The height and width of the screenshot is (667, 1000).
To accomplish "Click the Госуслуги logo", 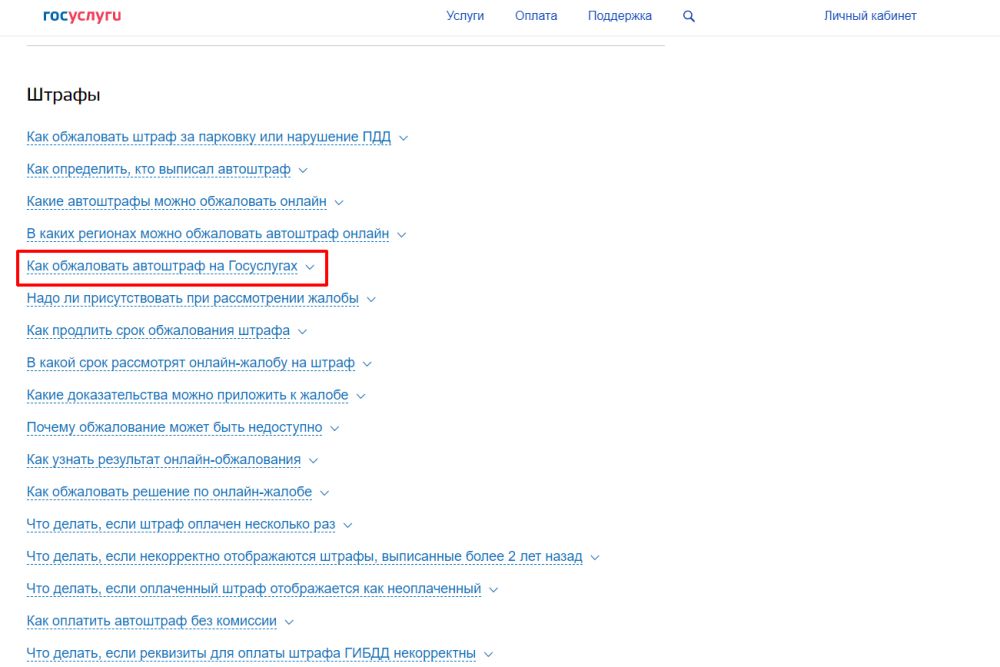I will (x=82, y=16).
